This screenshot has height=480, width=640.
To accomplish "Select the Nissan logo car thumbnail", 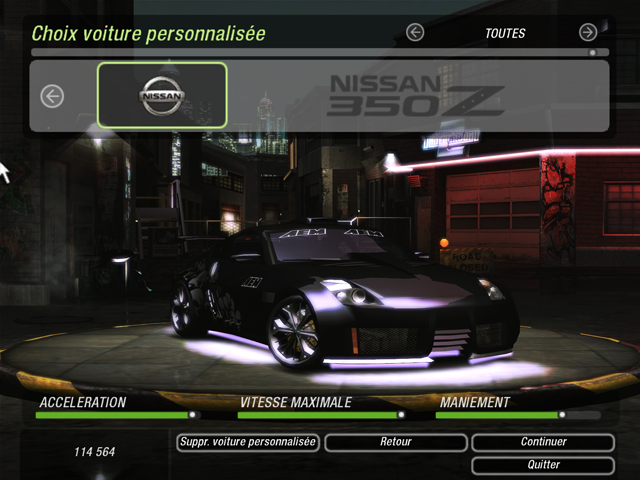I will click(x=162, y=95).
